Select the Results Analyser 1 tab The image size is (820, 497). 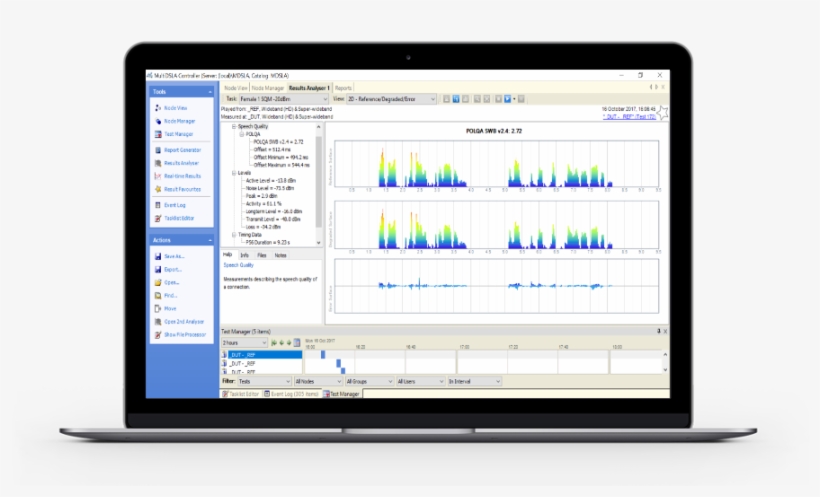309,88
